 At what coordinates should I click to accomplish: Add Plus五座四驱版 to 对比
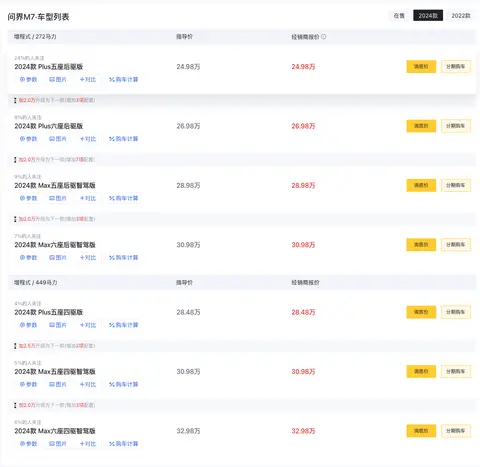pos(88,325)
